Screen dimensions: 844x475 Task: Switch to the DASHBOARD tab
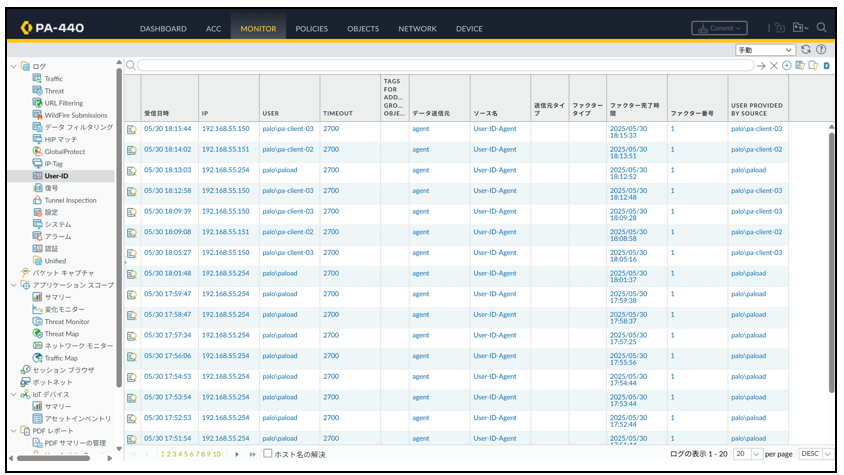[x=163, y=29]
